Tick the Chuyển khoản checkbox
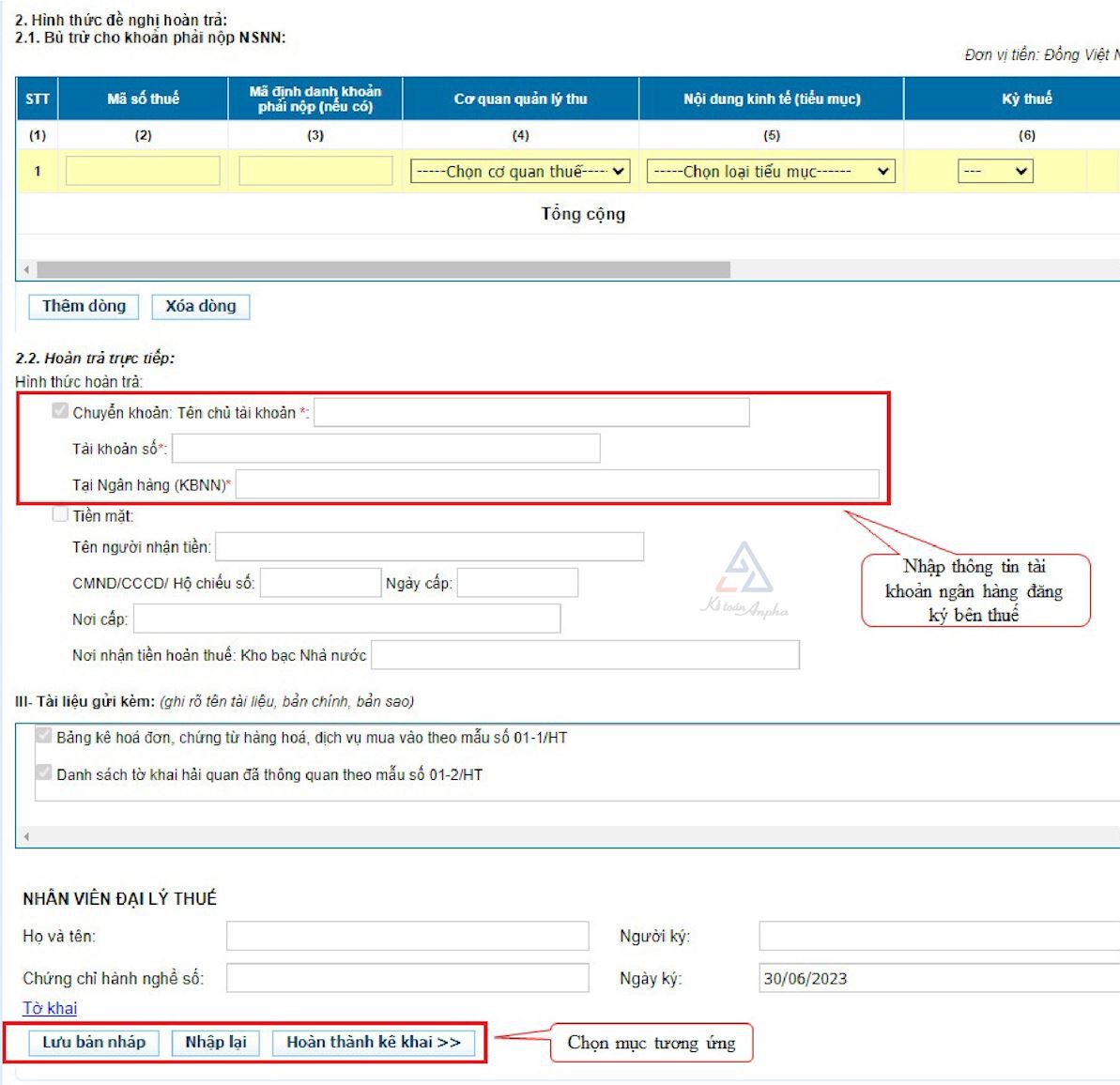 tap(61, 411)
